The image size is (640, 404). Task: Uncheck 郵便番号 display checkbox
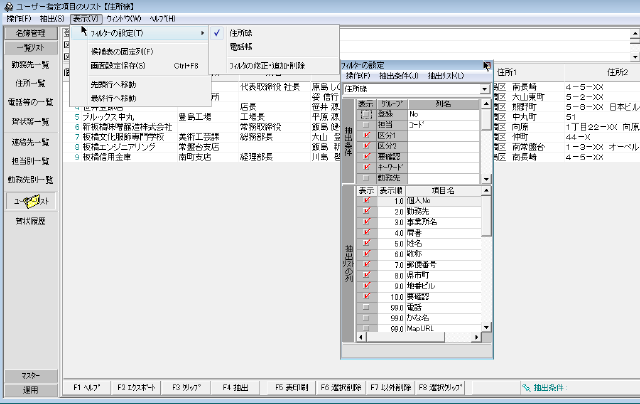click(x=366, y=264)
